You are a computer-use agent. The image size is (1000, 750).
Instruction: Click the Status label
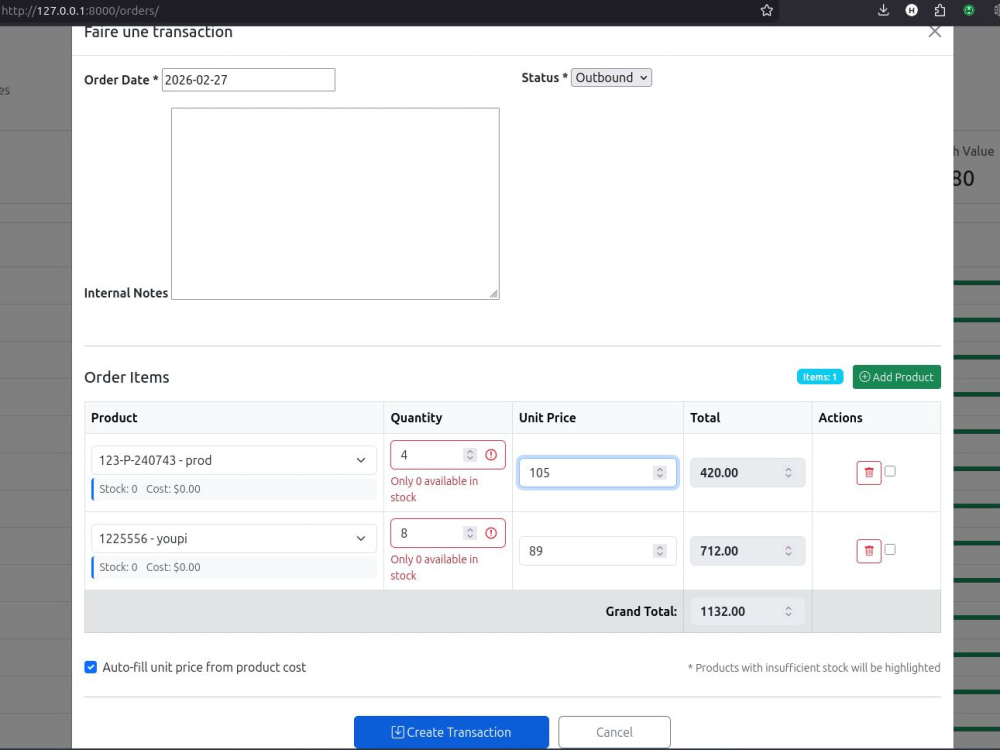click(x=544, y=78)
